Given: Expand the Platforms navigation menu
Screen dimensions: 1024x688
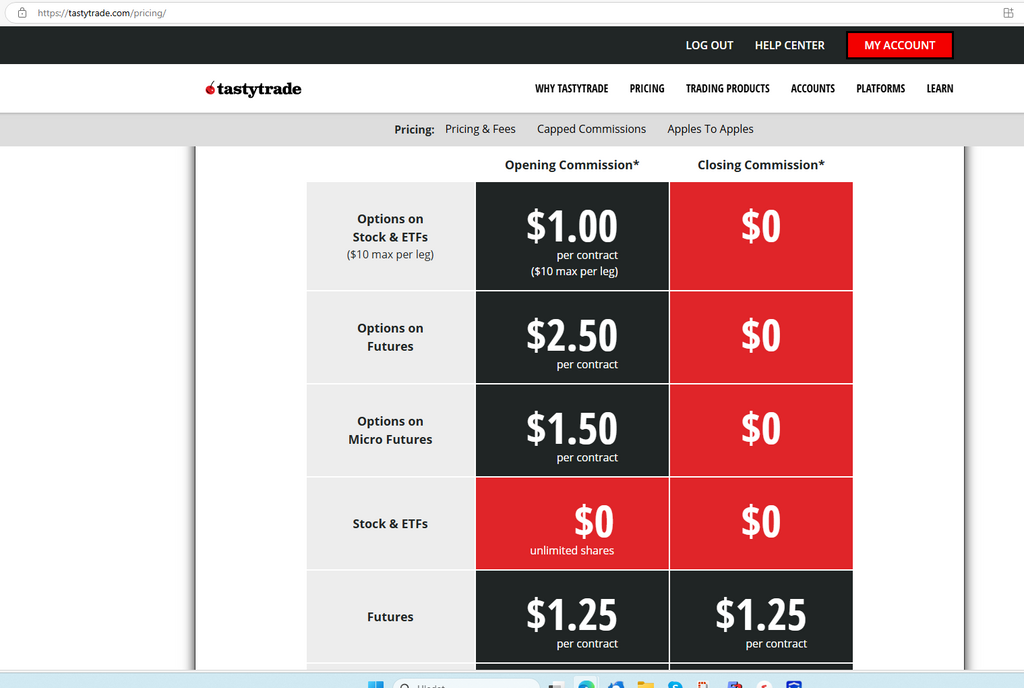Looking at the screenshot, I should (x=880, y=89).
